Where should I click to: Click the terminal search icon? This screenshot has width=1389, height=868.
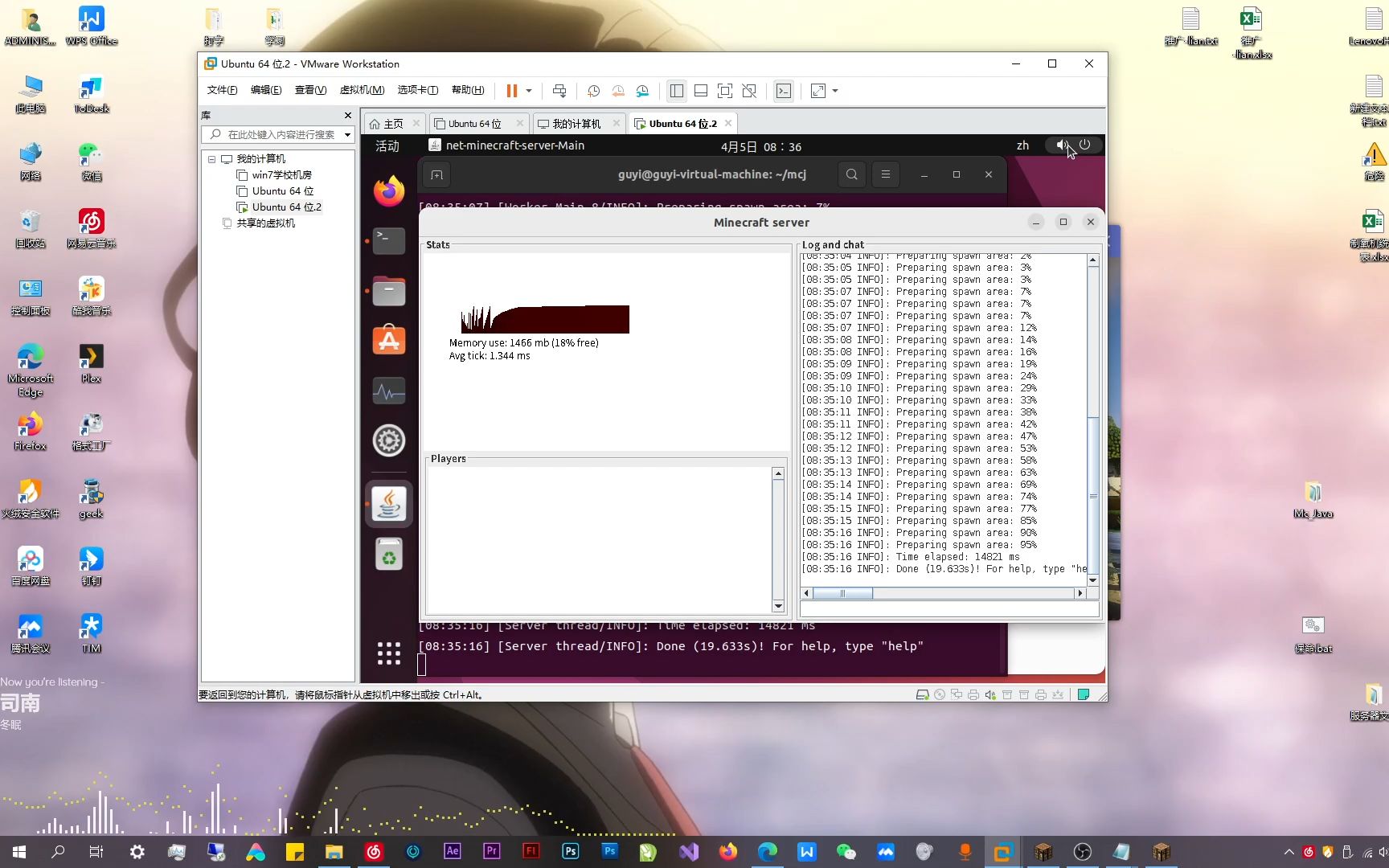click(852, 174)
